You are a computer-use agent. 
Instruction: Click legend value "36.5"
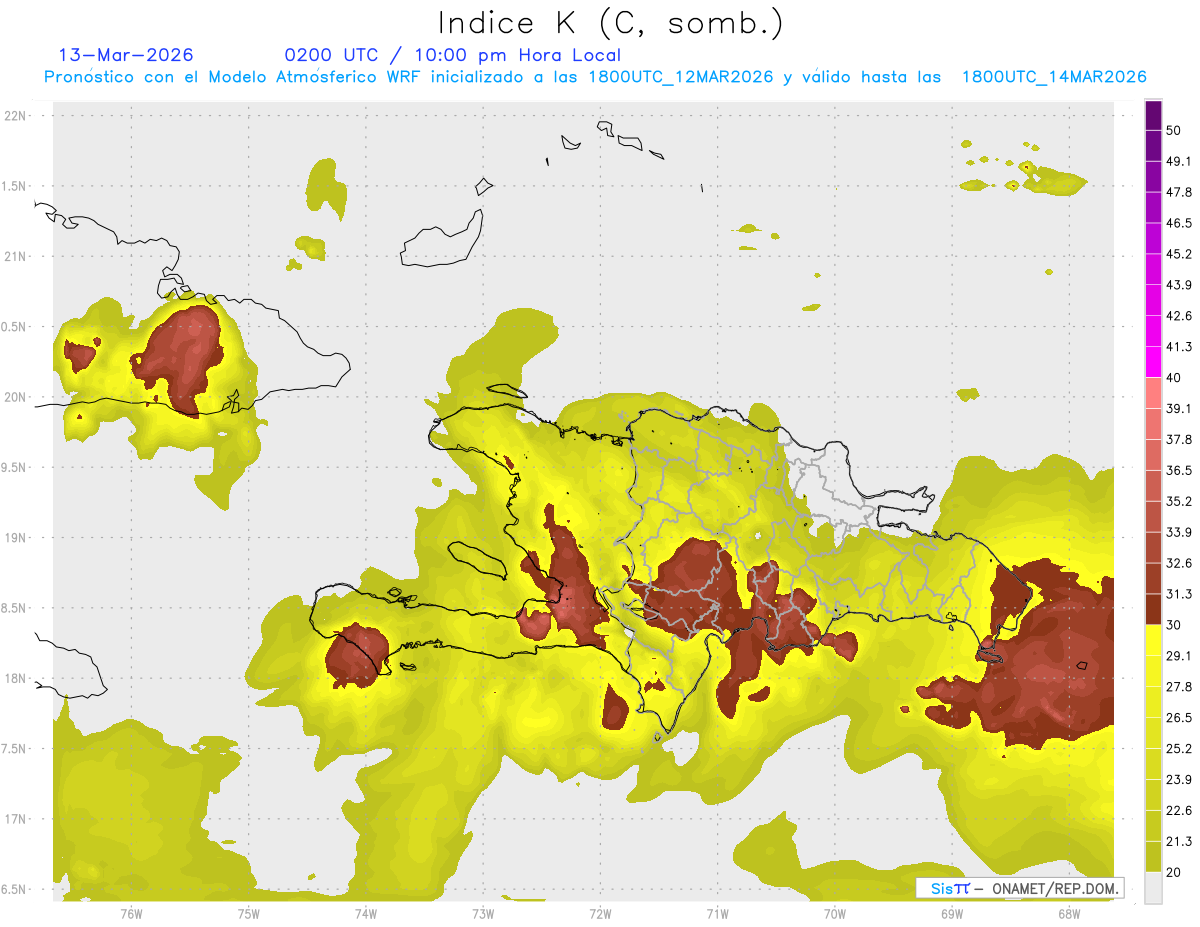(x=1178, y=470)
